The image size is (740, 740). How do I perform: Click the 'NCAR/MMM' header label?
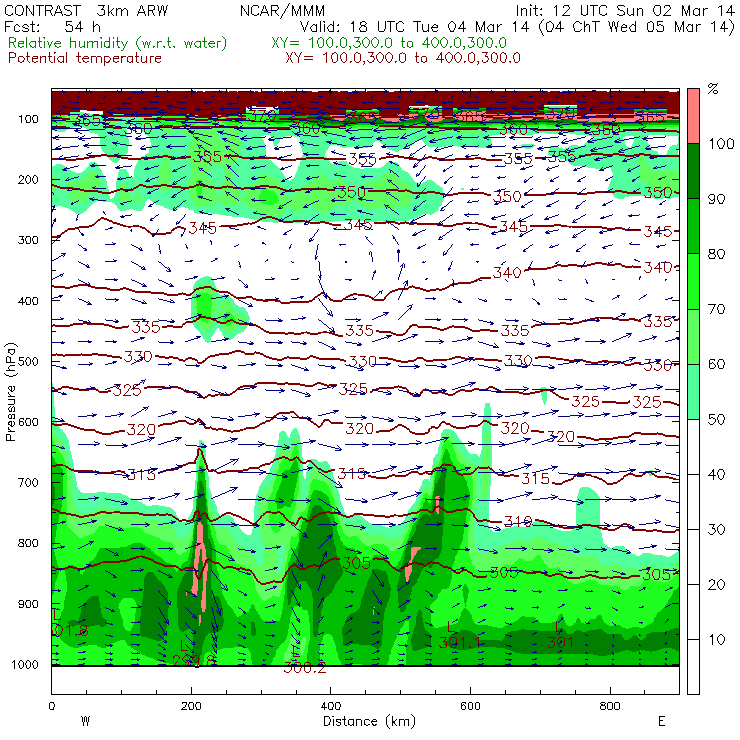pyautogui.click(x=282, y=10)
